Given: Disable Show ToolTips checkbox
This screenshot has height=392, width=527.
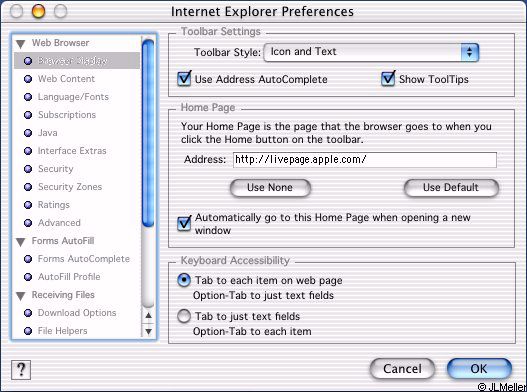Looking at the screenshot, I should click(x=388, y=79).
